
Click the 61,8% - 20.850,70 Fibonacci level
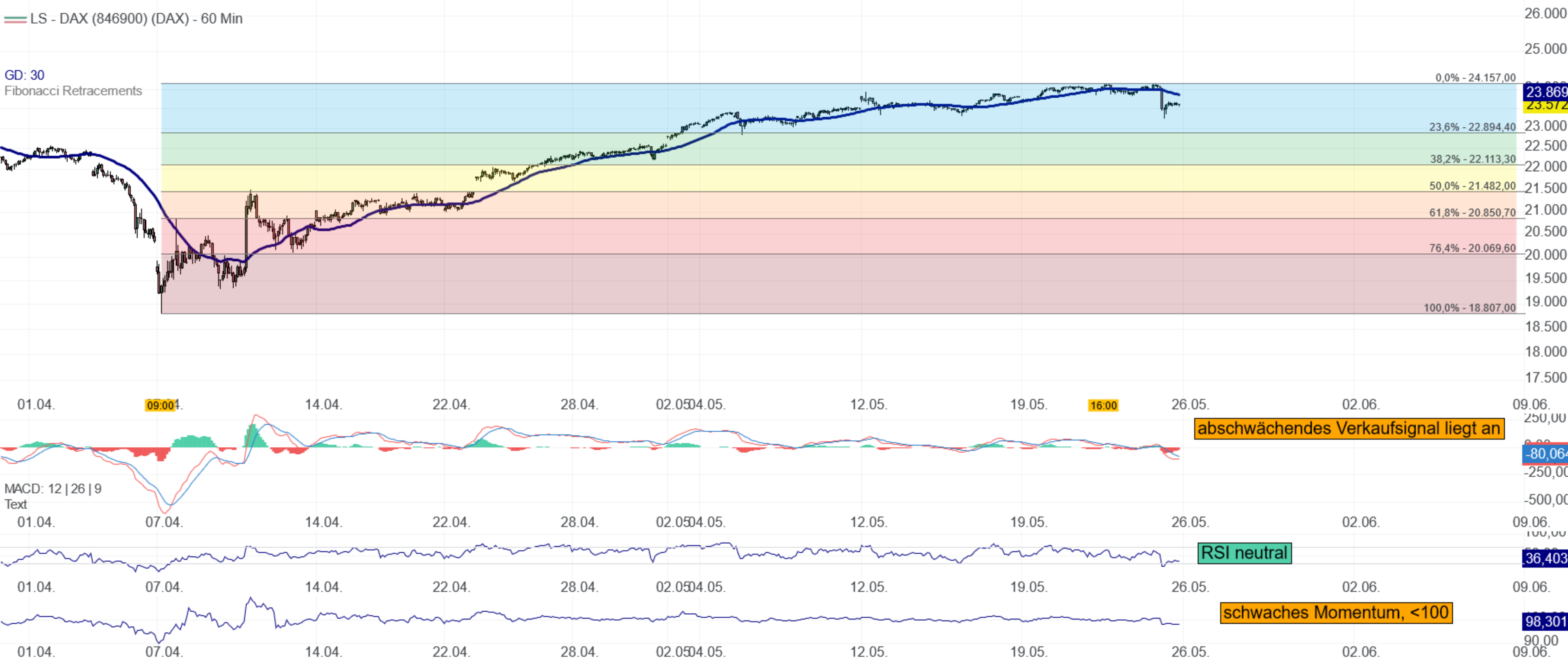coord(1472,212)
